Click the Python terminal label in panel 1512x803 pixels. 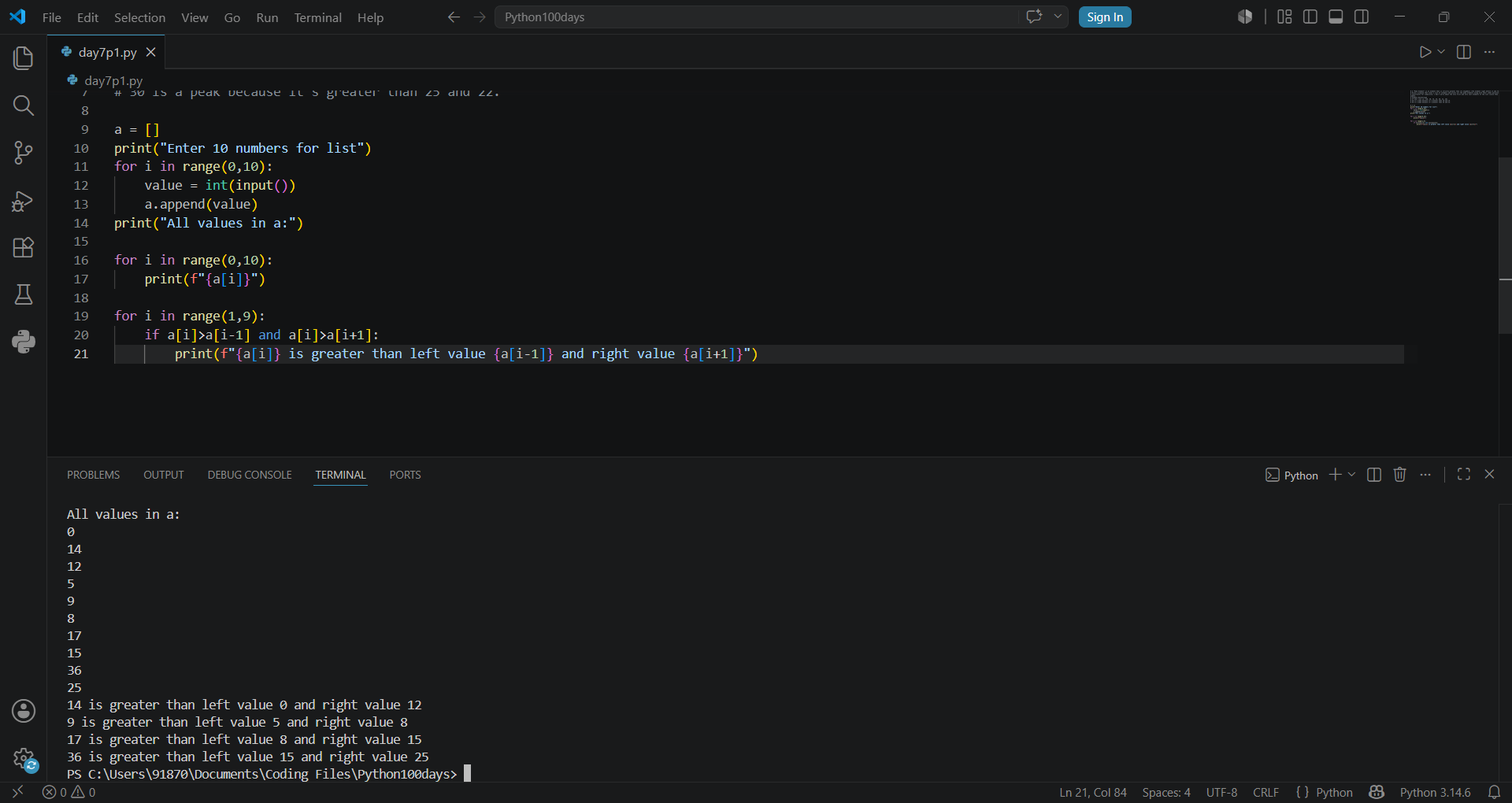click(x=1291, y=475)
